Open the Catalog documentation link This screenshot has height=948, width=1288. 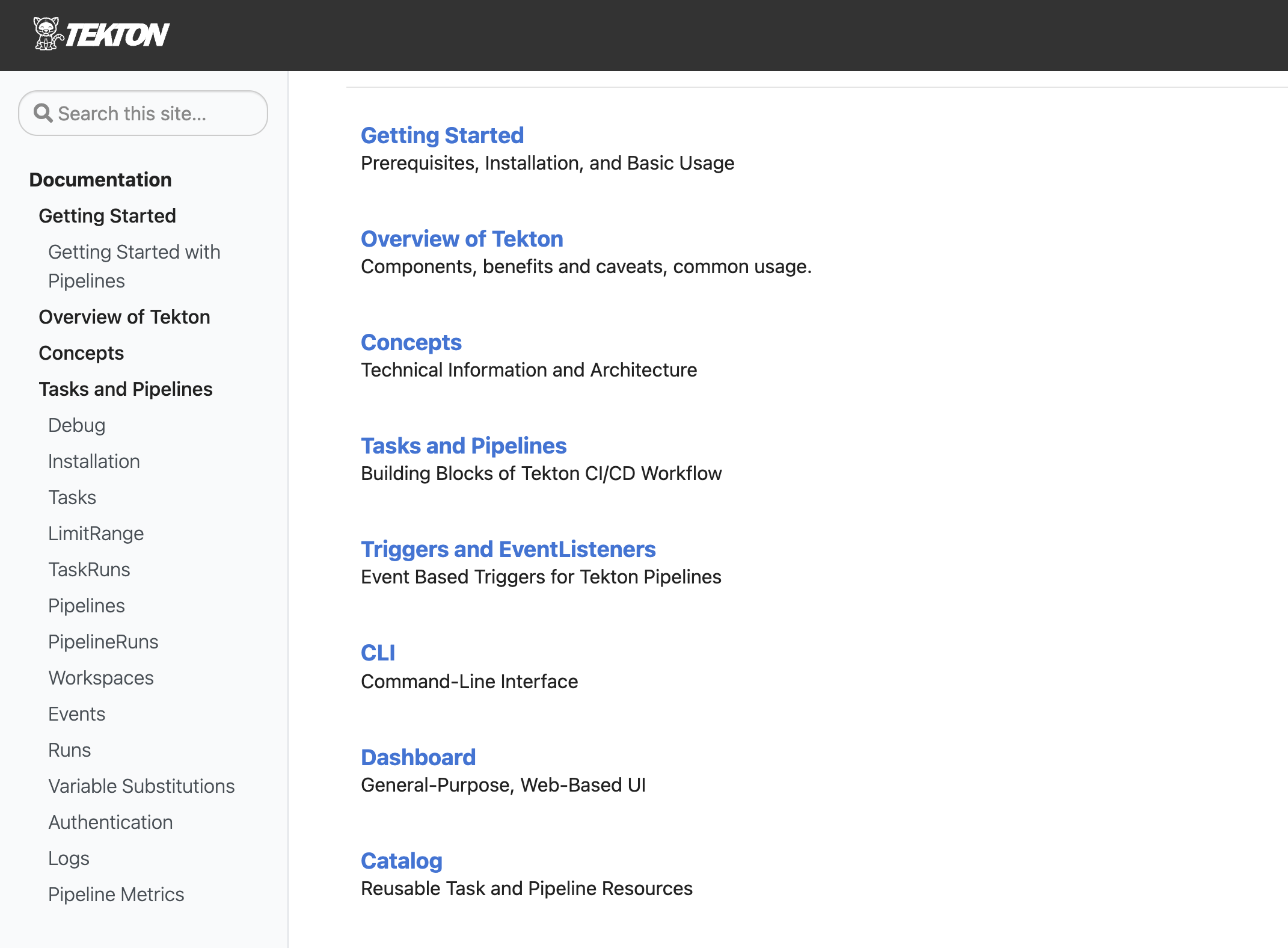point(401,861)
